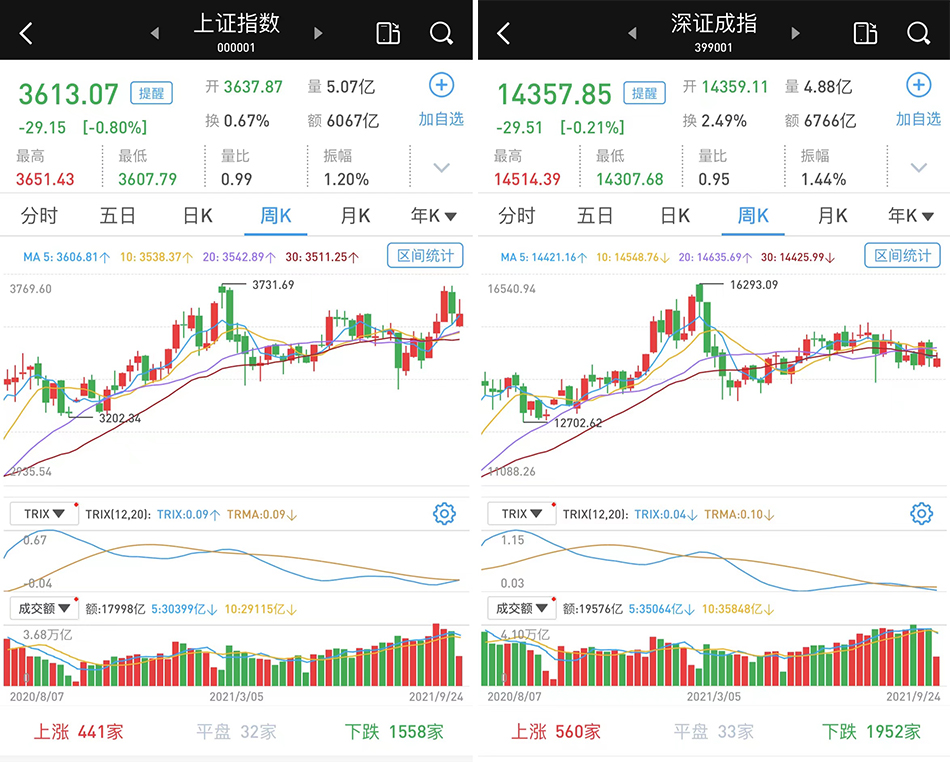Viewport: 950px width, 762px height.
Task: Open search on 深证成指 panel
Action: click(918, 33)
